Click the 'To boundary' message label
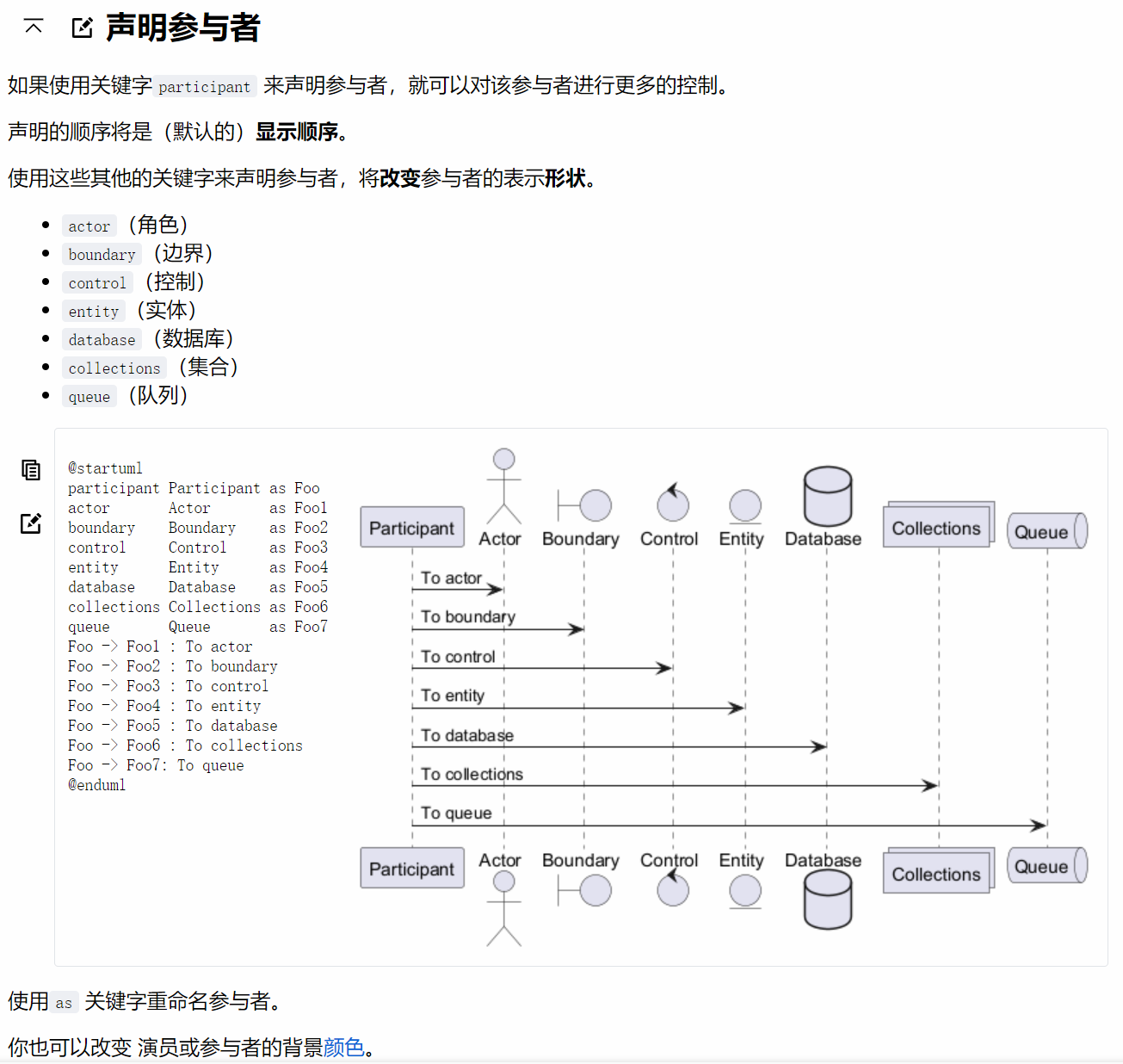 pyautogui.click(x=468, y=617)
